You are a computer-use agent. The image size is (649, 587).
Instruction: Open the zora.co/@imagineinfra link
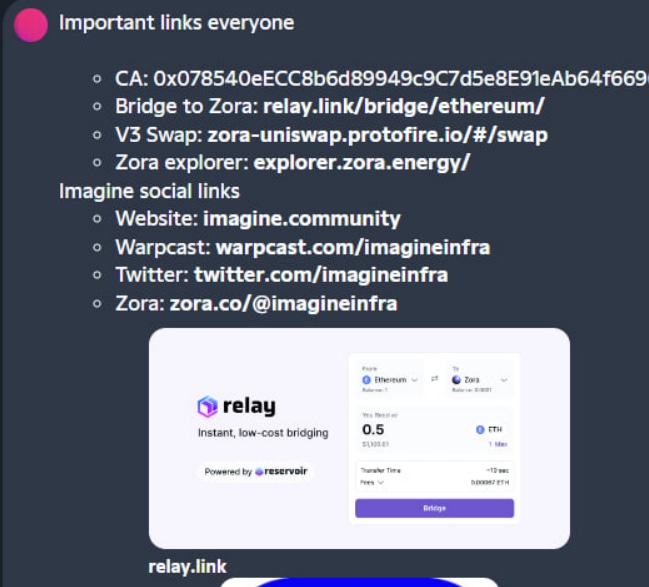pyautogui.click(x=284, y=303)
